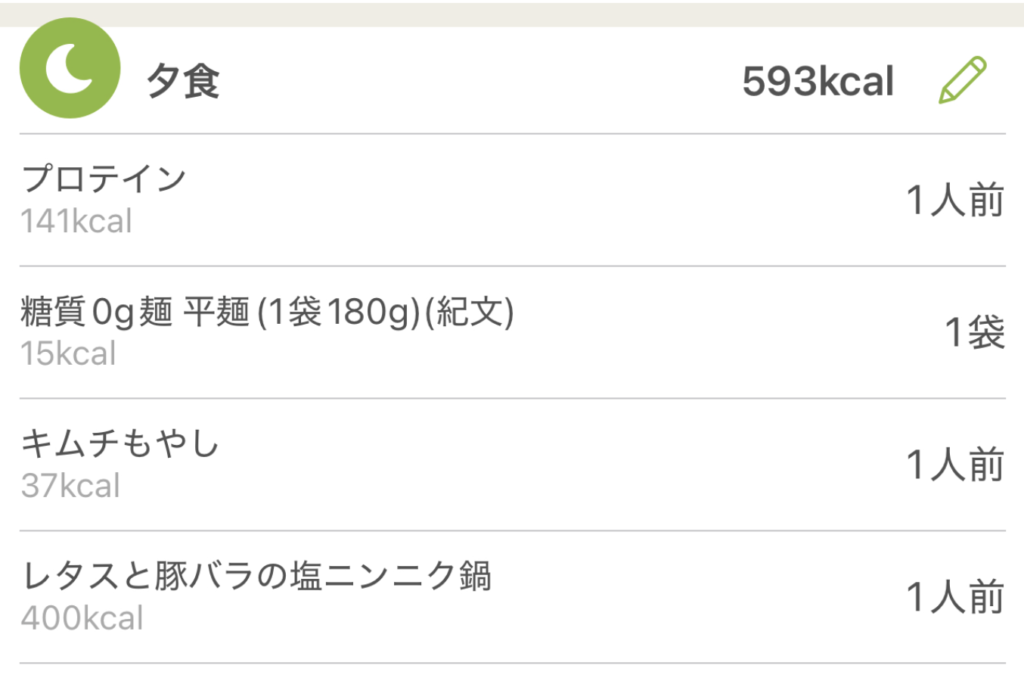
Task: Tap the 37kcal calorie label
Action: click(x=70, y=486)
